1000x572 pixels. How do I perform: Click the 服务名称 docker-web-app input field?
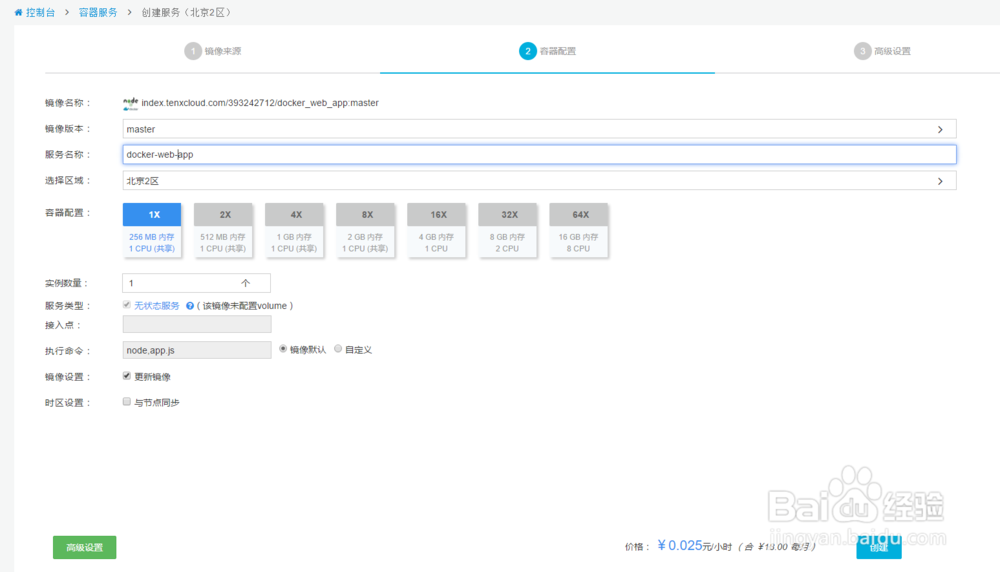pos(539,154)
